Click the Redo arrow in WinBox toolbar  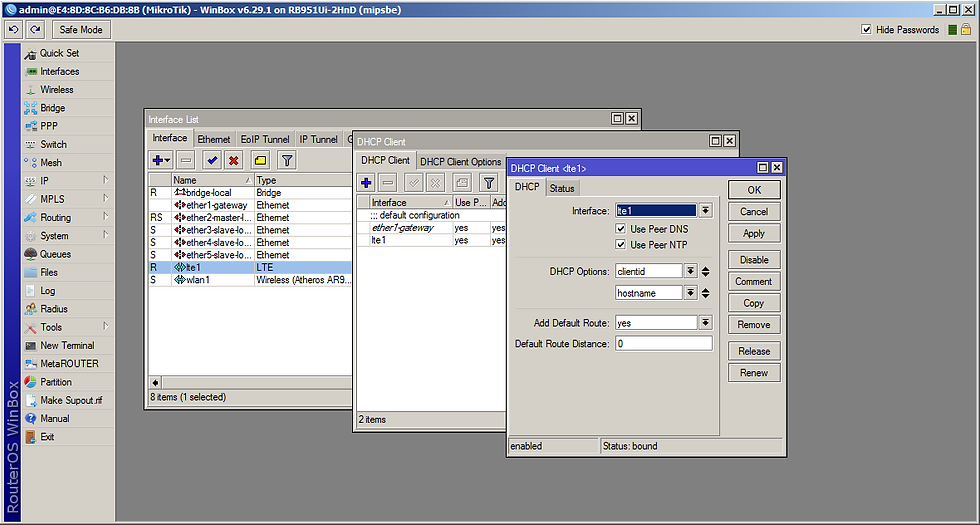[x=36, y=29]
